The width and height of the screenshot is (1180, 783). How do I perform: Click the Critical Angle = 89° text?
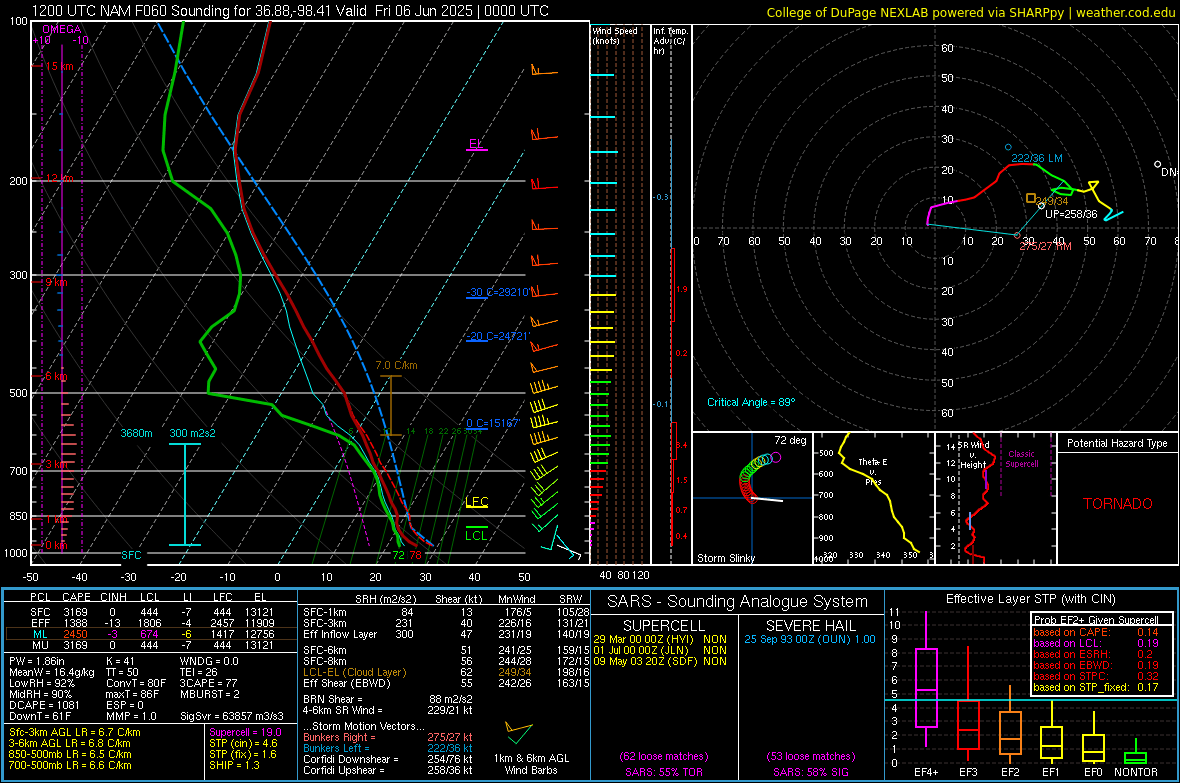point(750,402)
